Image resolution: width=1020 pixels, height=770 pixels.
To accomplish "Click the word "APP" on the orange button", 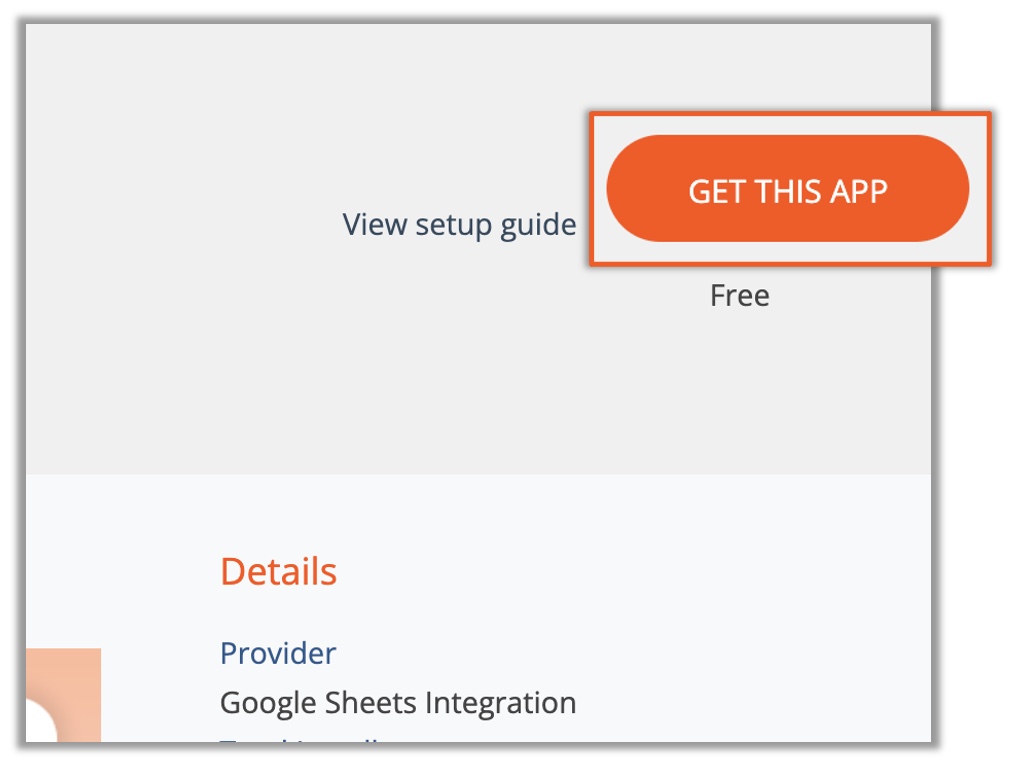I will 859,192.
